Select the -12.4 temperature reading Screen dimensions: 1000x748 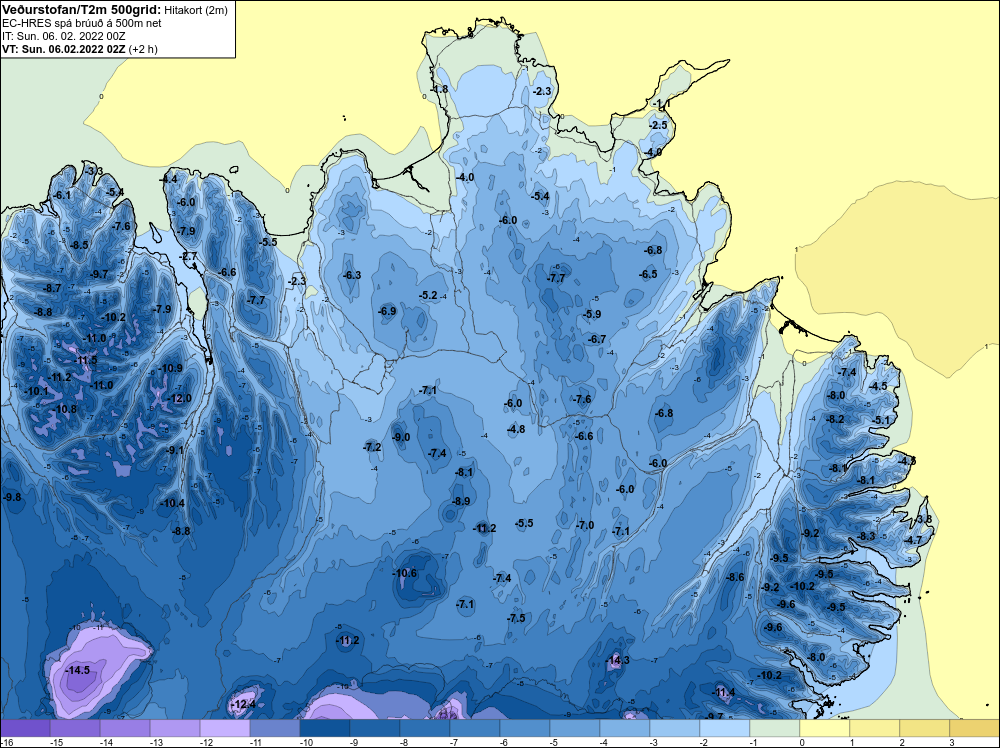pos(243,705)
